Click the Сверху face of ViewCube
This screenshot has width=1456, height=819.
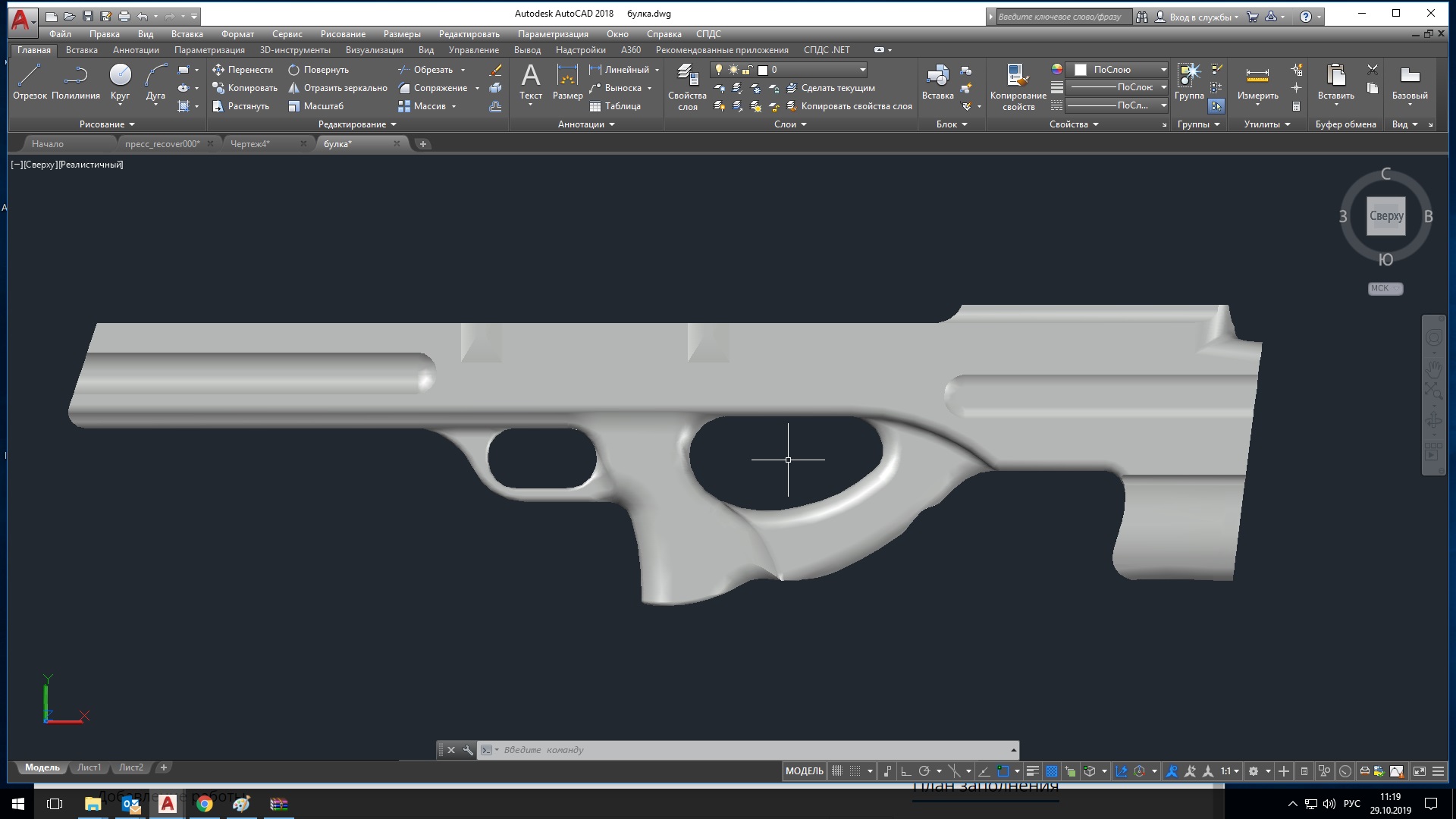1386,216
